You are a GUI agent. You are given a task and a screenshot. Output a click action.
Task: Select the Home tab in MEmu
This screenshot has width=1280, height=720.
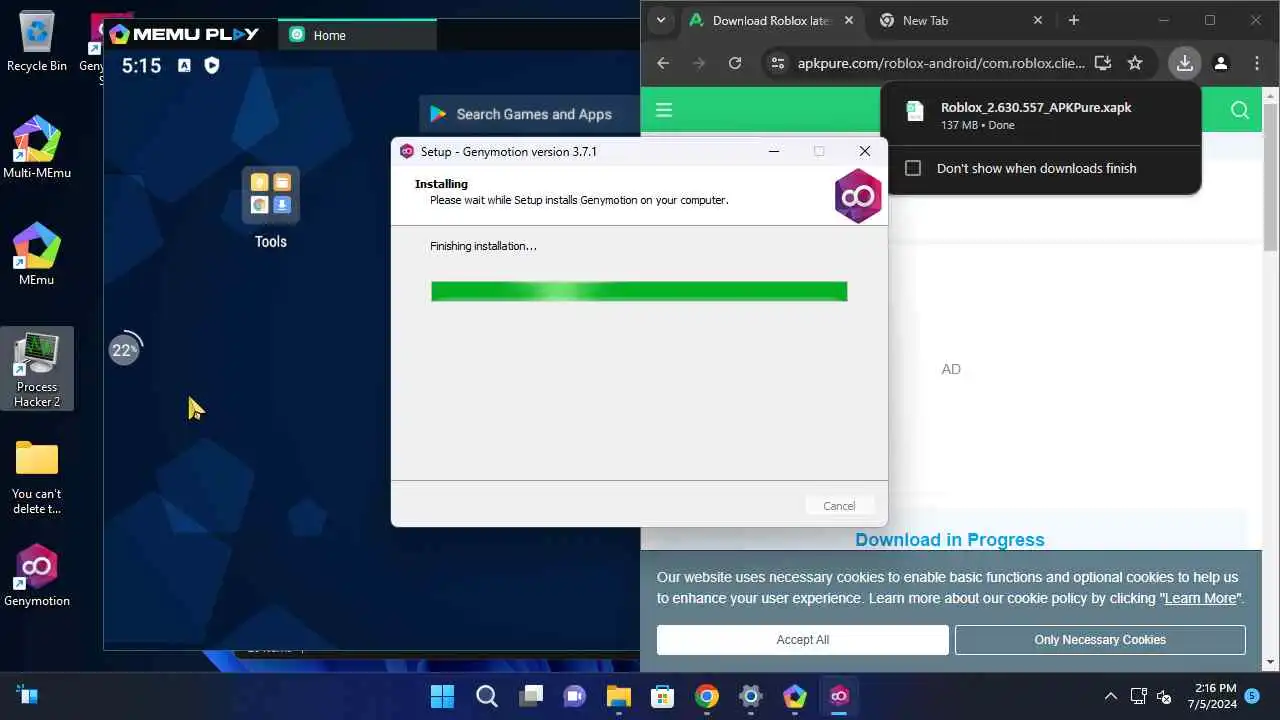[357, 35]
